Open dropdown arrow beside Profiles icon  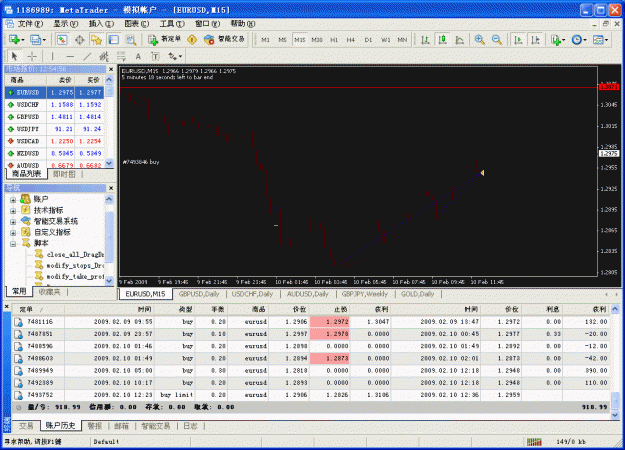[x=44, y=40]
